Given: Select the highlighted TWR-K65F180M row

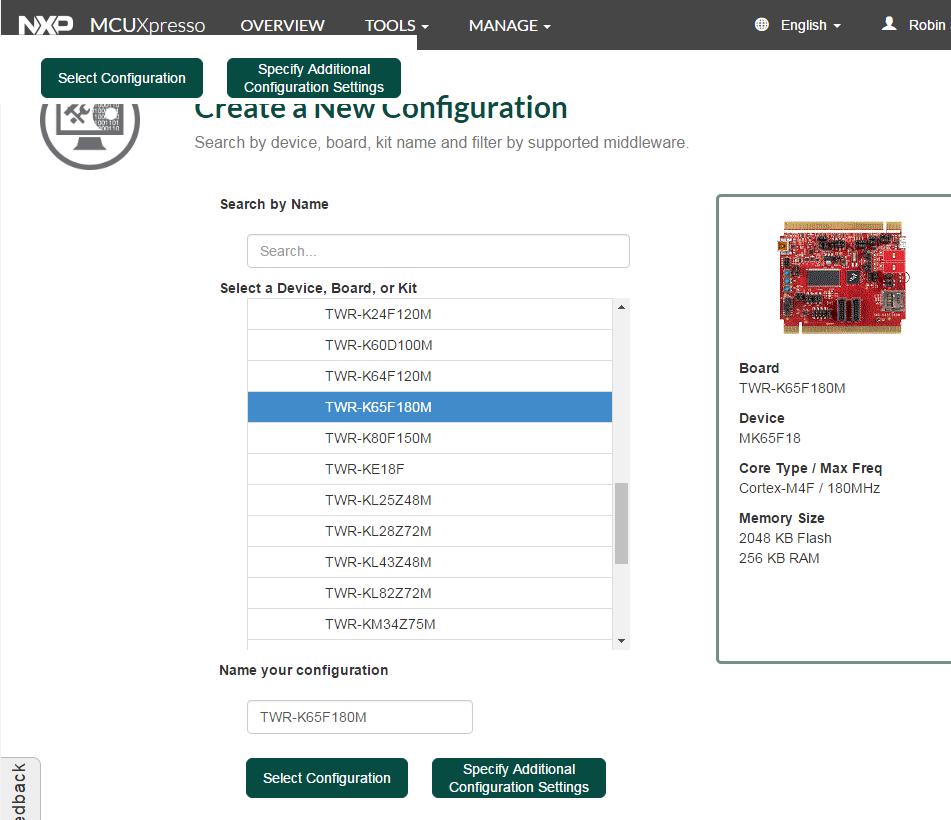Looking at the screenshot, I should [429, 407].
